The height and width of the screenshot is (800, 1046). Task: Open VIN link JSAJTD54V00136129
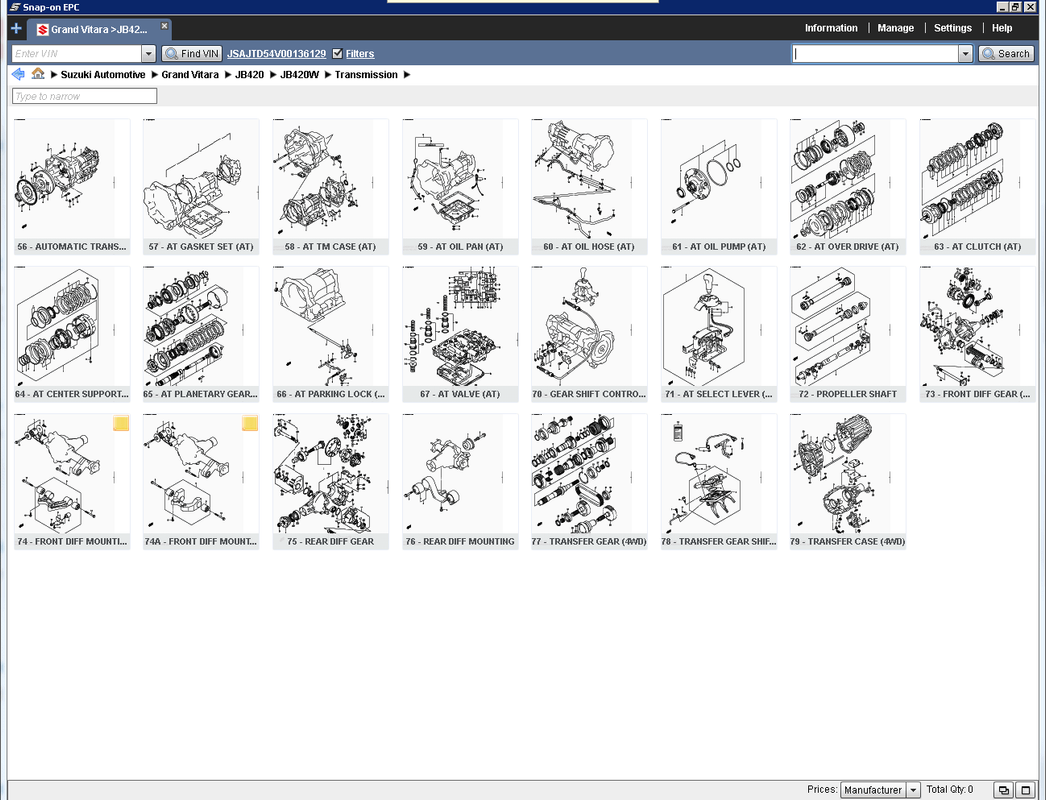(x=276, y=53)
